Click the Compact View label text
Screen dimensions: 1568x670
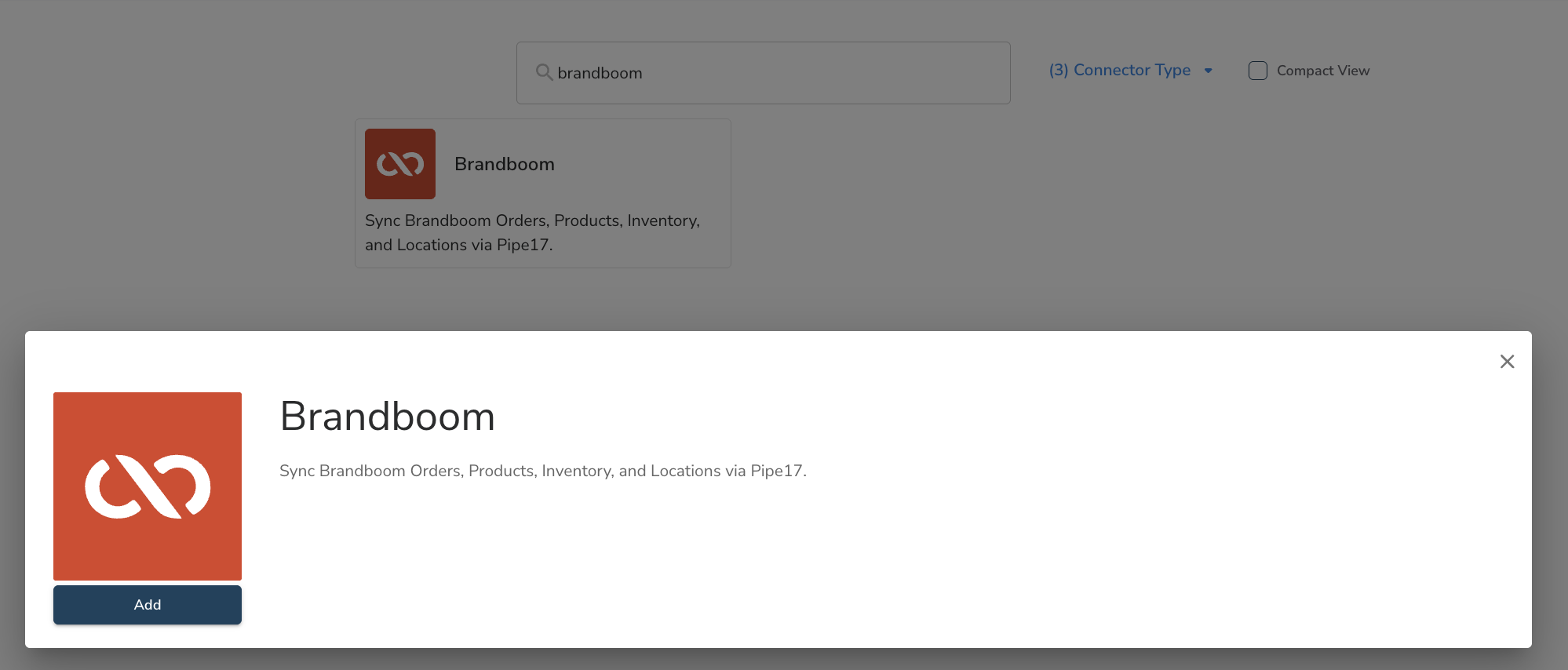(1323, 71)
